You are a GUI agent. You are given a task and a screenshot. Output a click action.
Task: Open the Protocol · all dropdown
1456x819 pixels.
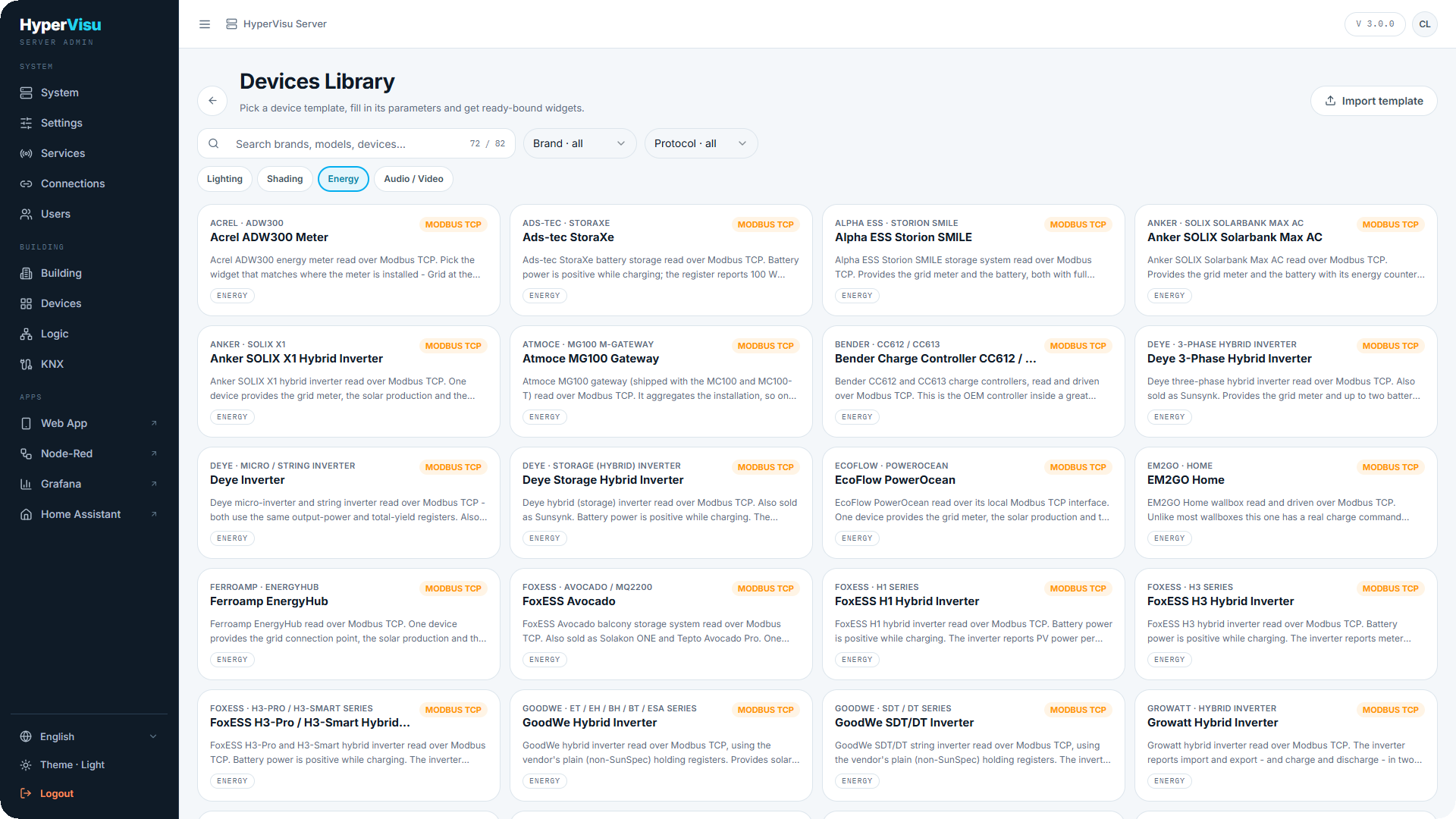tap(701, 143)
